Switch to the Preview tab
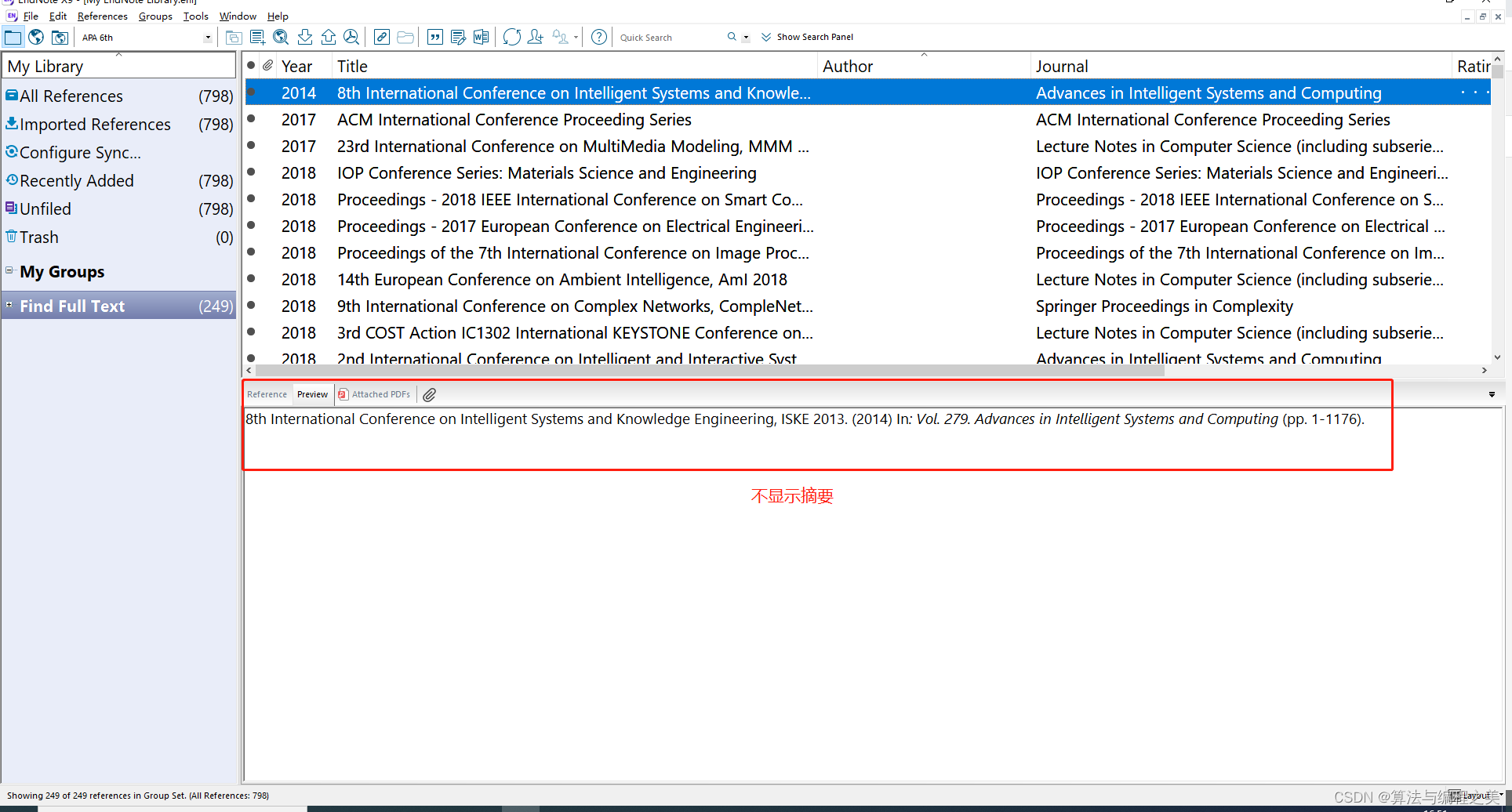The height and width of the screenshot is (812, 1512). [312, 394]
